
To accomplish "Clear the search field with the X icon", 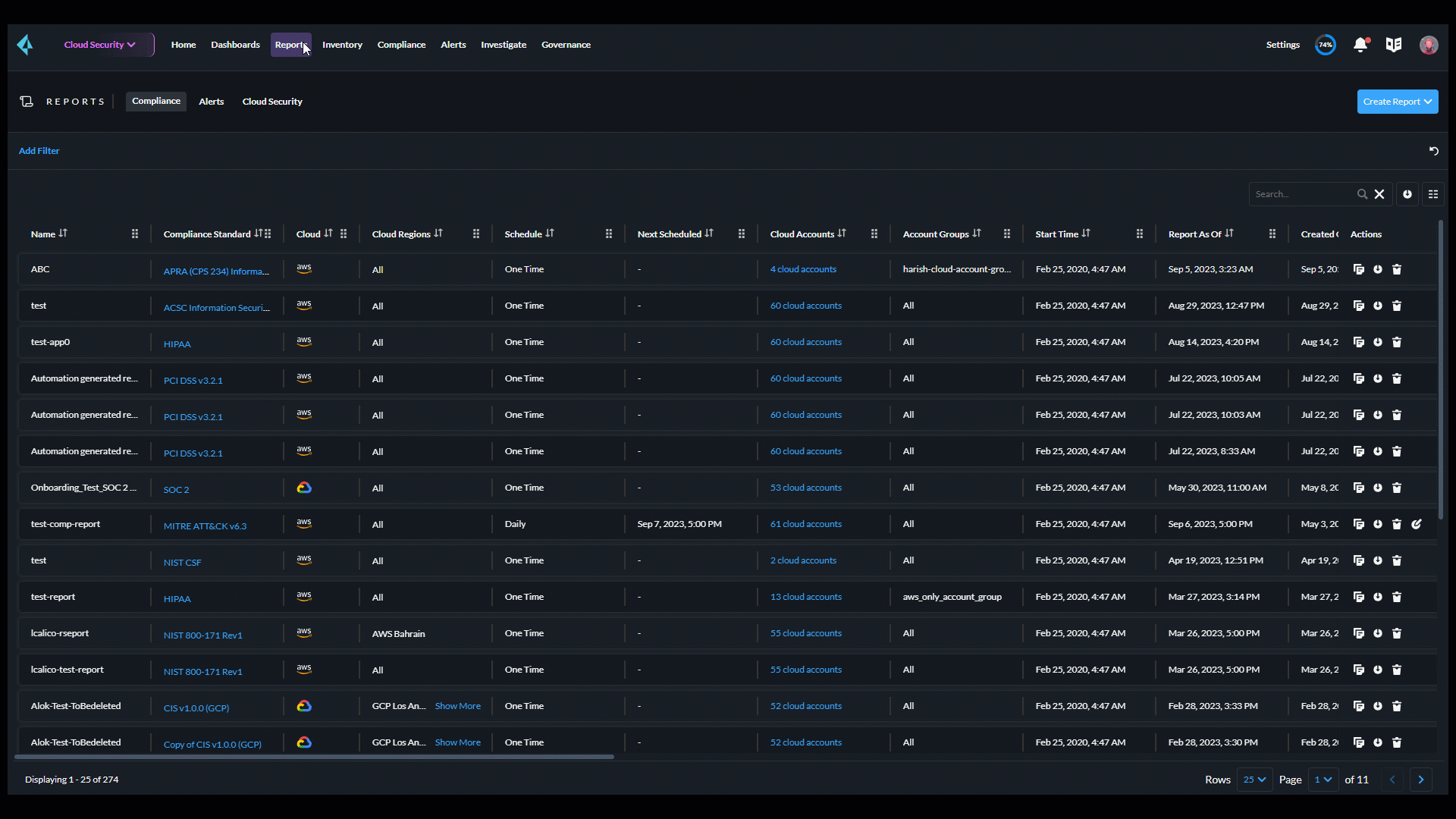I will coord(1379,194).
